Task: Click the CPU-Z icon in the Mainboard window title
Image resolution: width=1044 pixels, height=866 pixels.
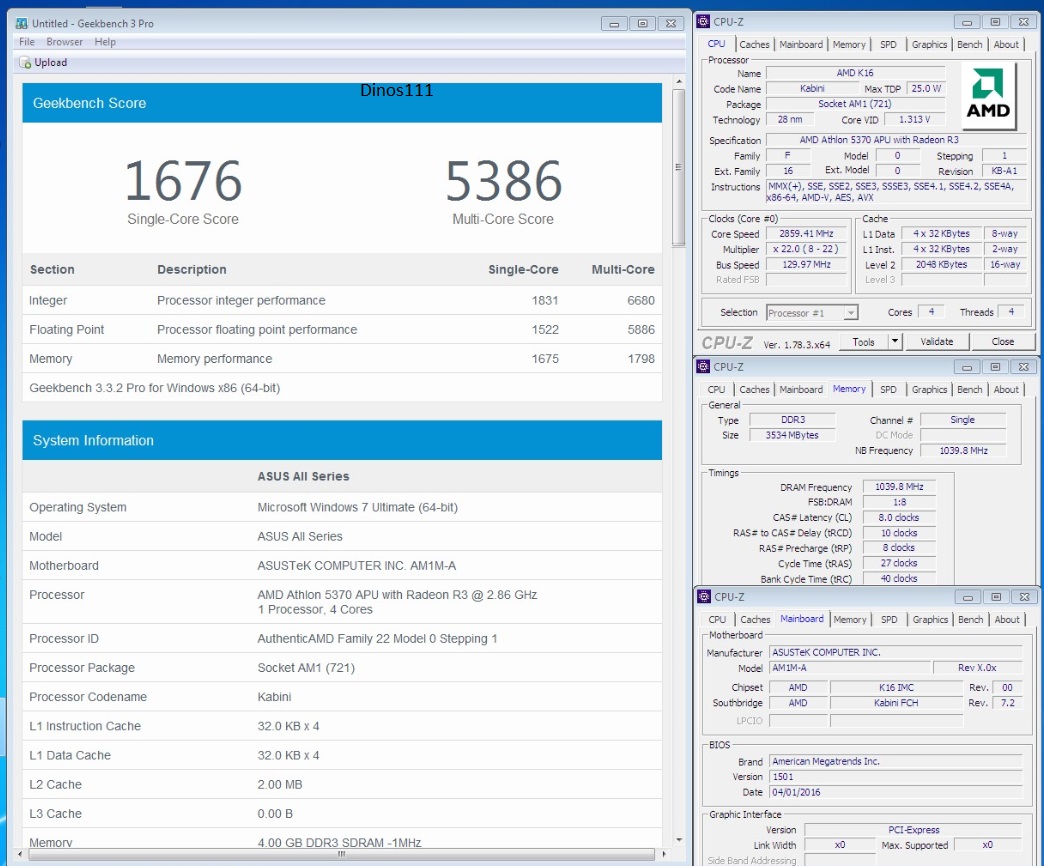Action: point(704,596)
